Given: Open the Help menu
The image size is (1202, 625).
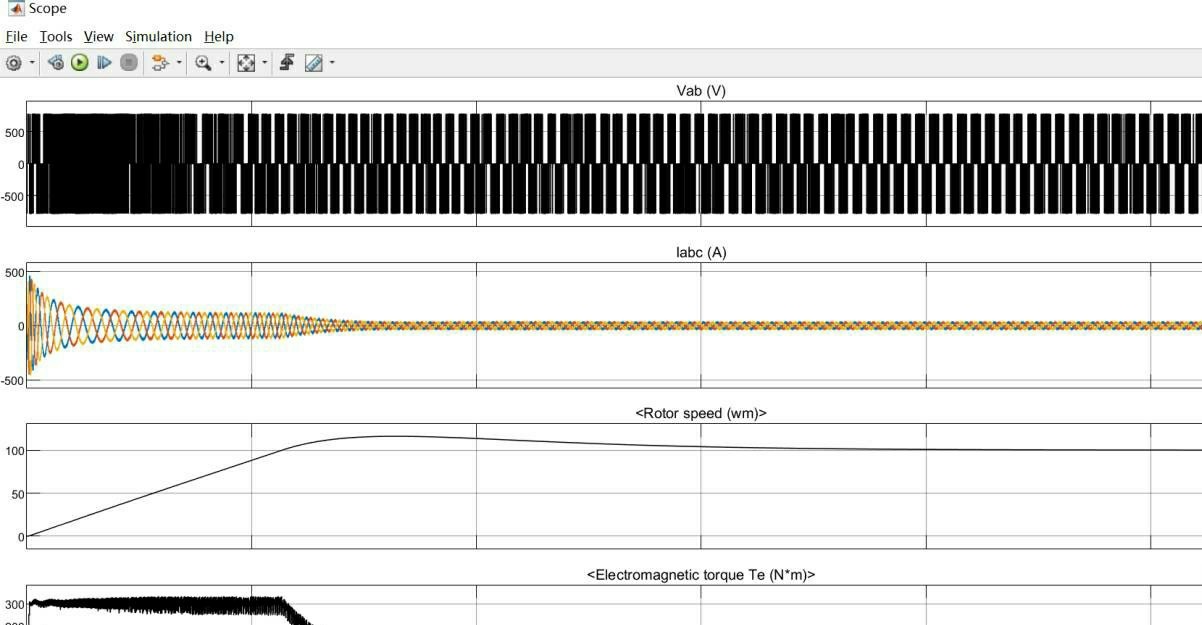Looking at the screenshot, I should click(219, 36).
